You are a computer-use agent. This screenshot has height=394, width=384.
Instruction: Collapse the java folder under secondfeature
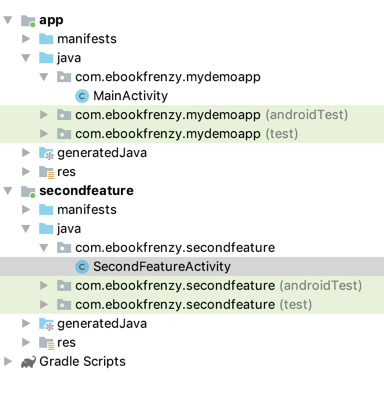pos(26,229)
